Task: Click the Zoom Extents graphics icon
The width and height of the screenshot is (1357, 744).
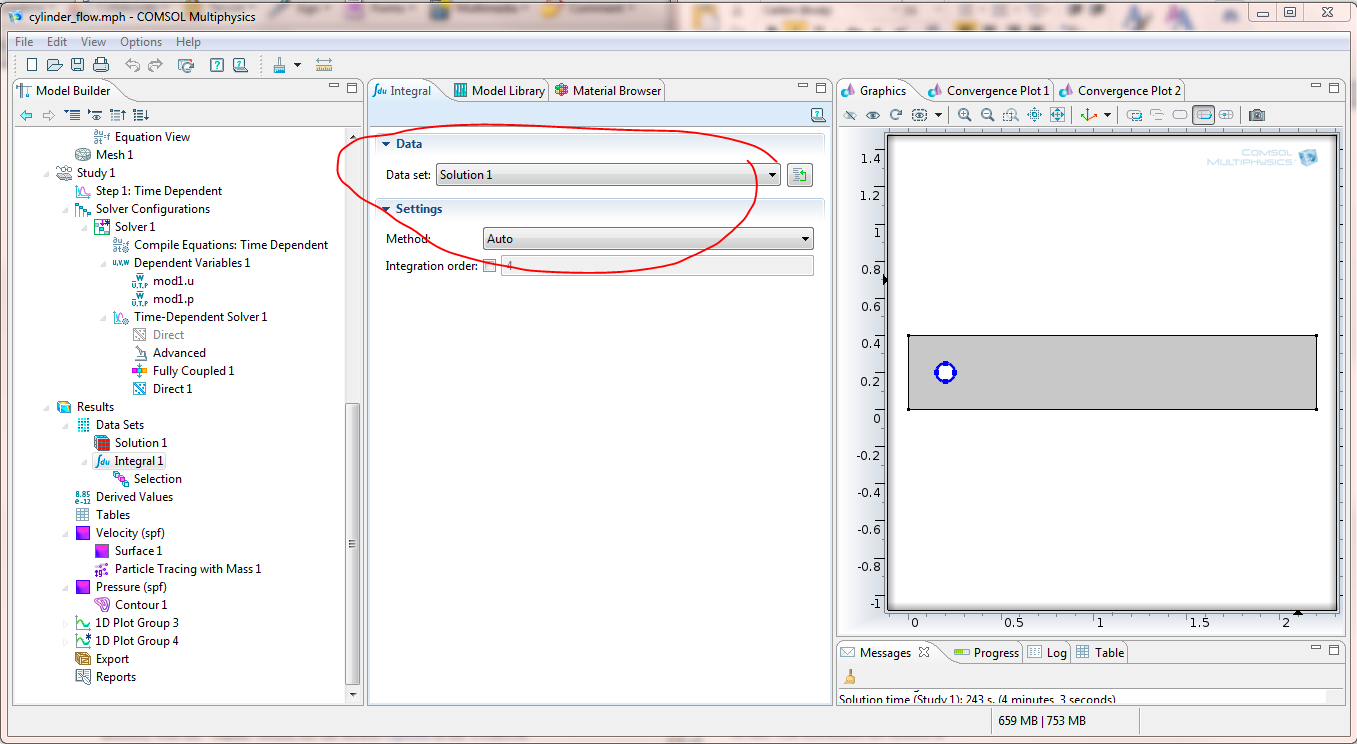Action: coord(1057,115)
